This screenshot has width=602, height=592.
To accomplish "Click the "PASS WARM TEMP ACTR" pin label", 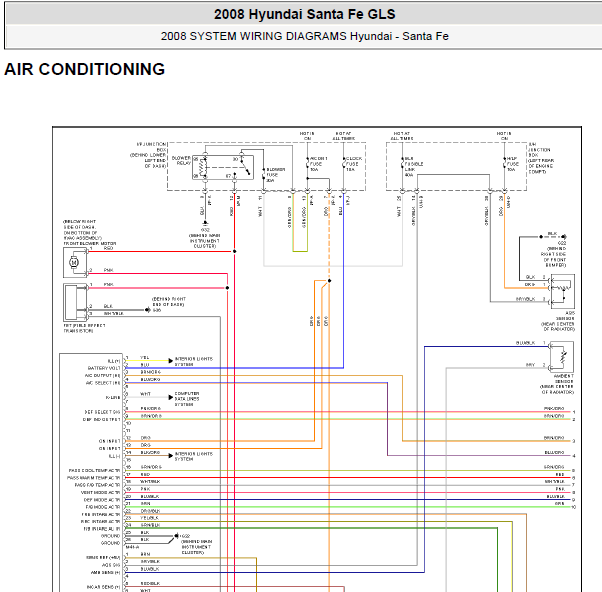I will click(94, 478).
